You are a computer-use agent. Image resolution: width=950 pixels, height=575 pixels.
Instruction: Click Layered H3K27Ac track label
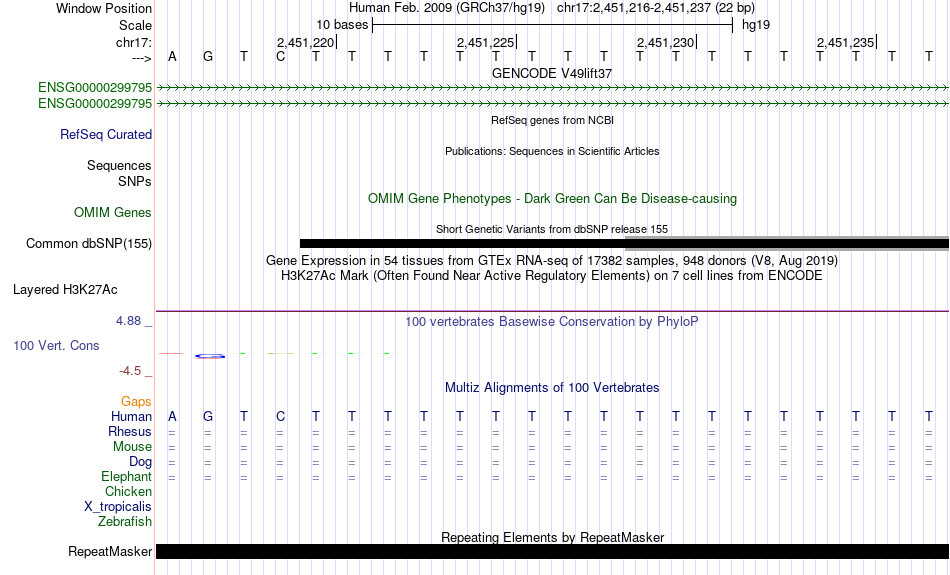point(65,290)
